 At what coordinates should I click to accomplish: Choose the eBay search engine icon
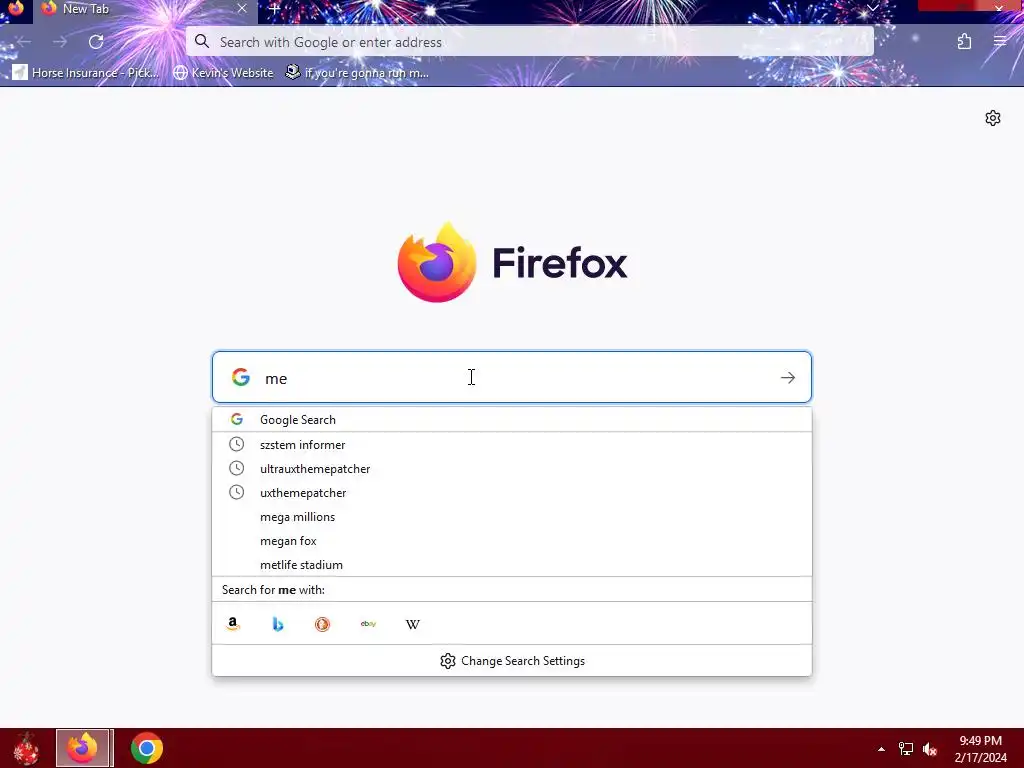[x=368, y=624]
